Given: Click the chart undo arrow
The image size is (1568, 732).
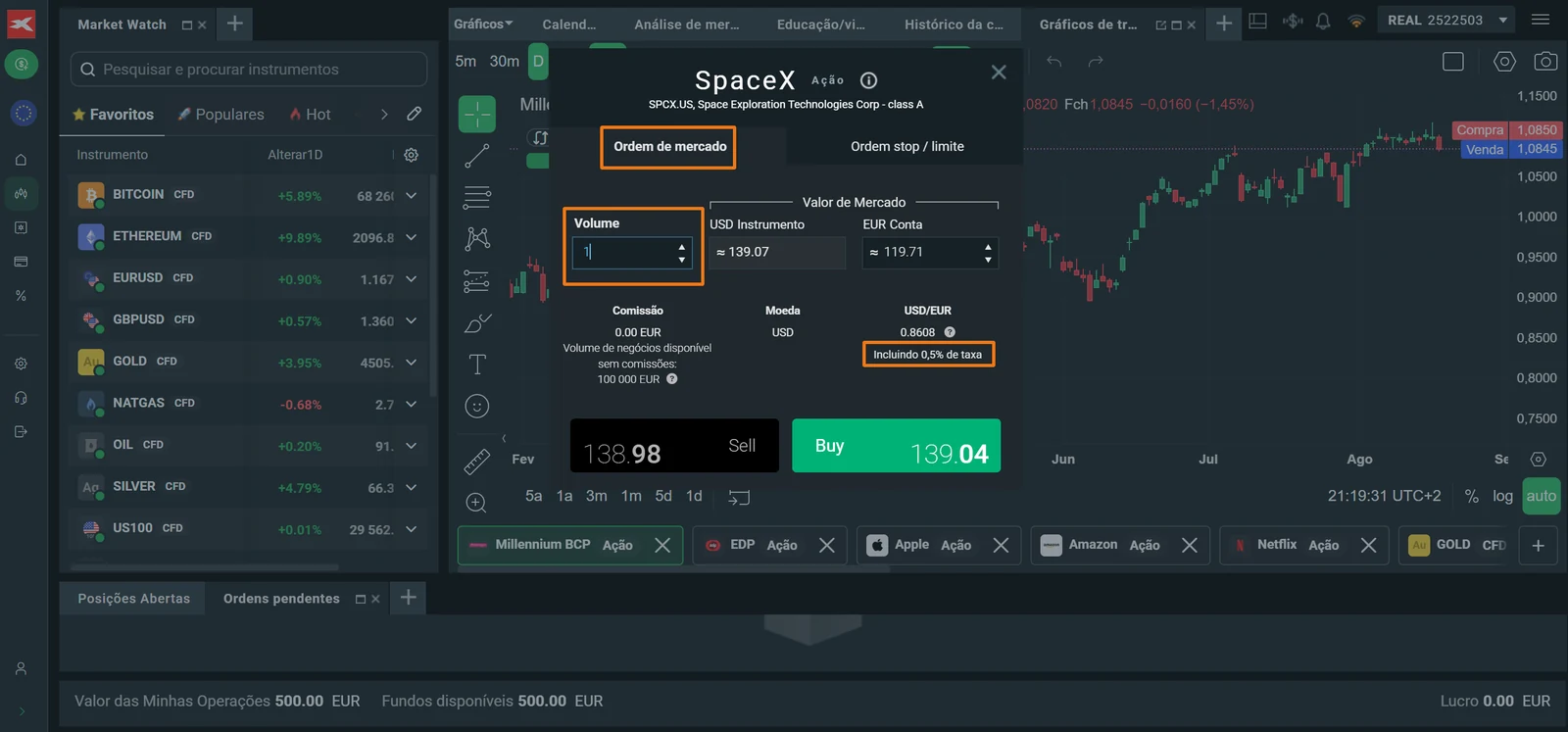Looking at the screenshot, I should coord(1054,62).
